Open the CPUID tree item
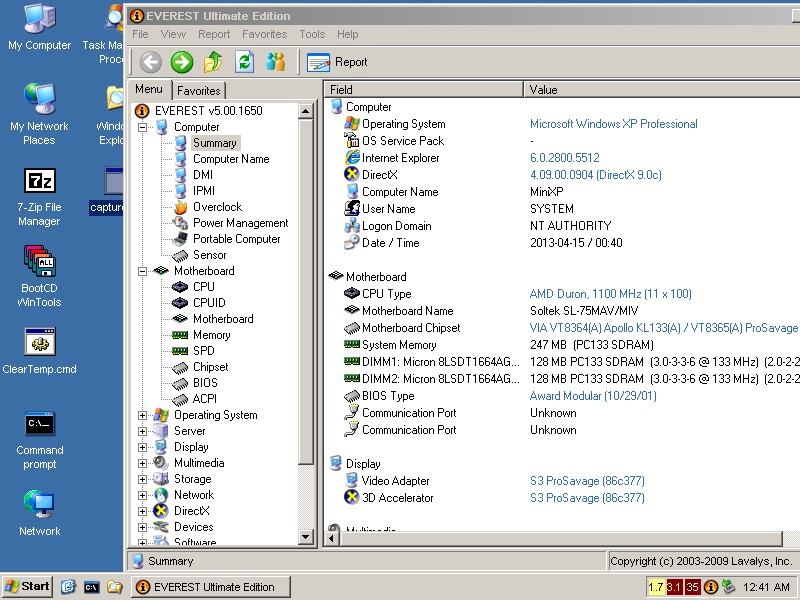The width and height of the screenshot is (800, 600). pyautogui.click(x=209, y=303)
